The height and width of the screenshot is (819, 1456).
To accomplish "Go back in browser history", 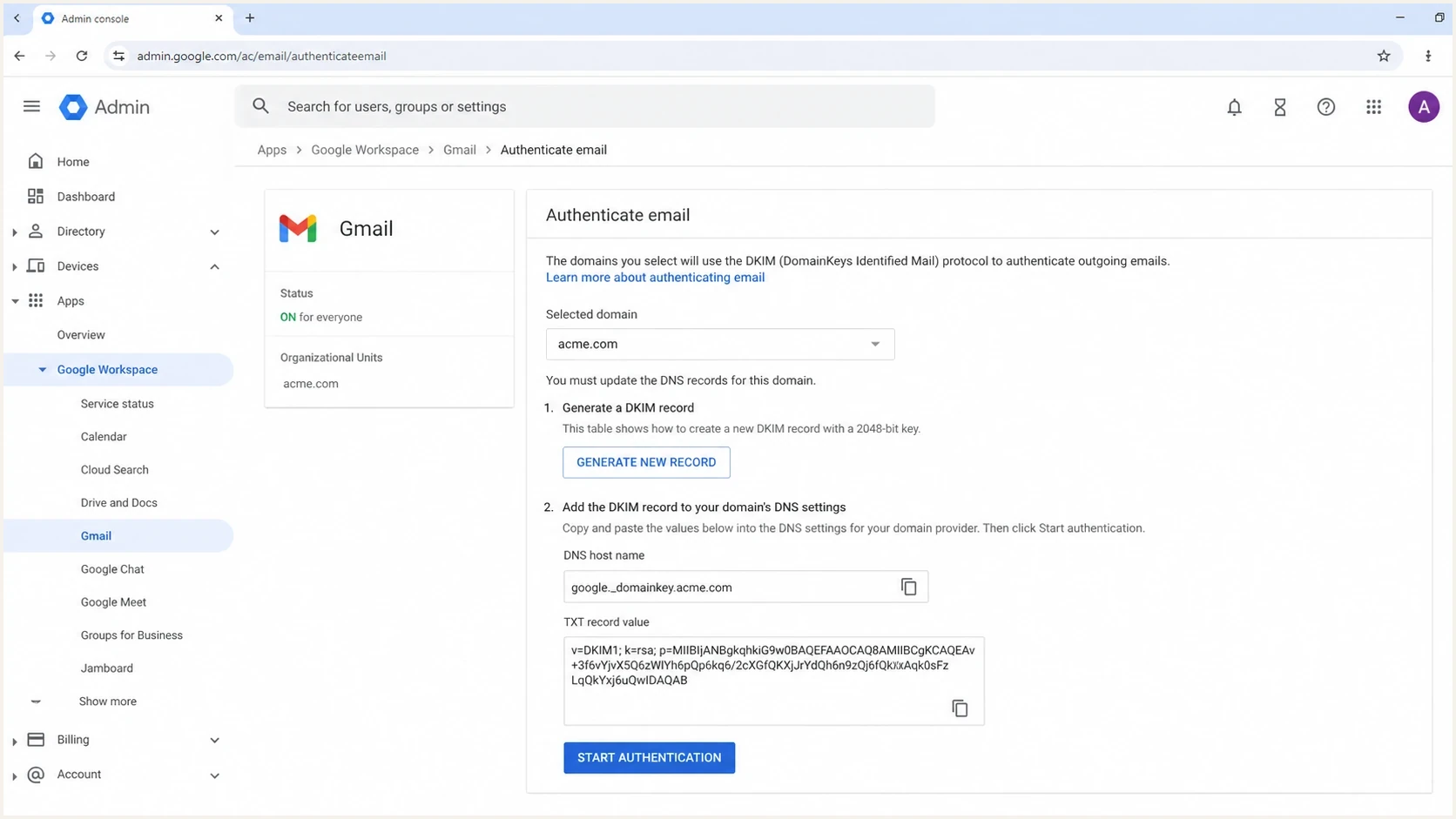I will click(x=19, y=56).
